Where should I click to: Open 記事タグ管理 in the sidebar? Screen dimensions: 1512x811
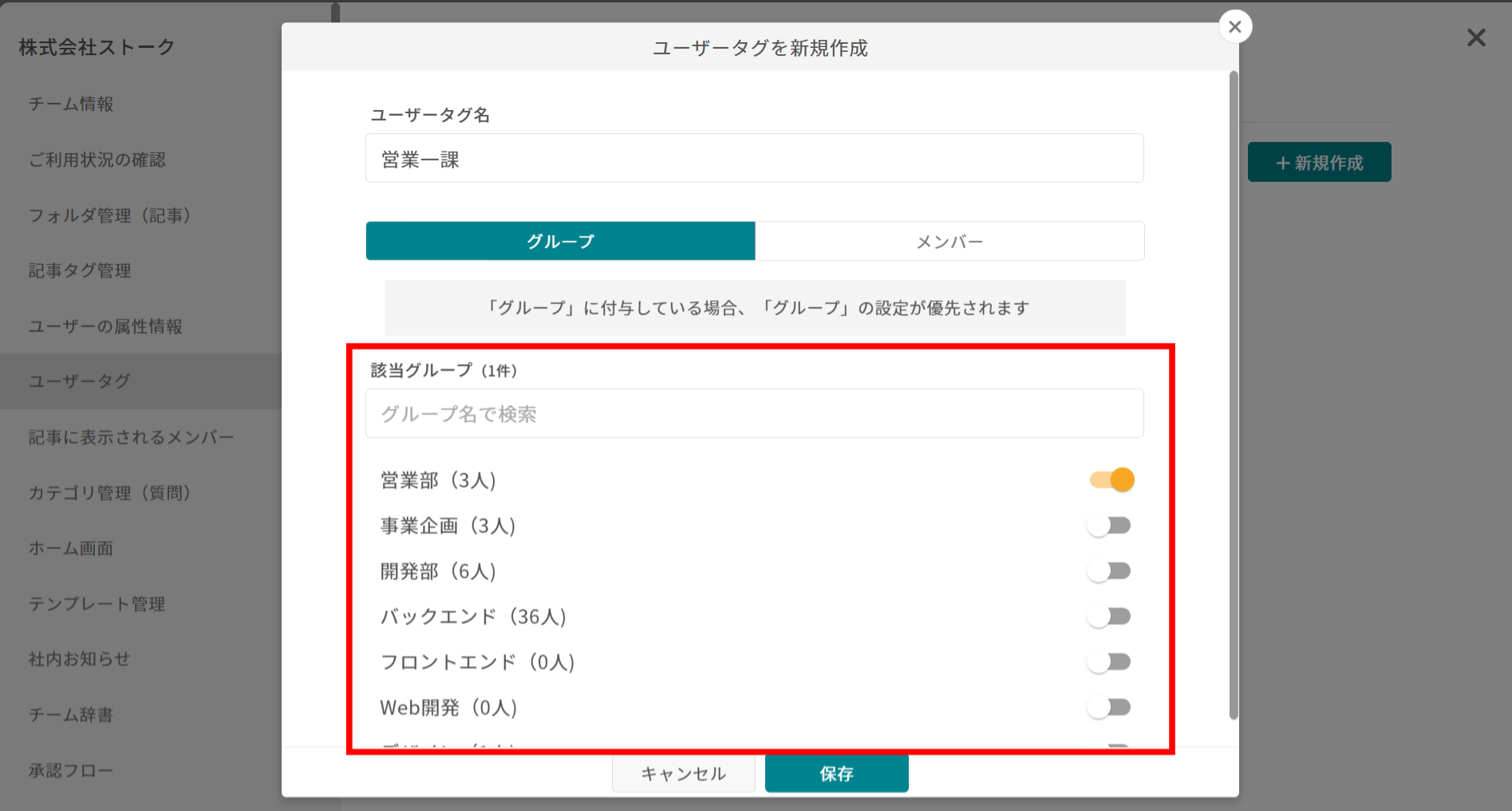[79, 270]
